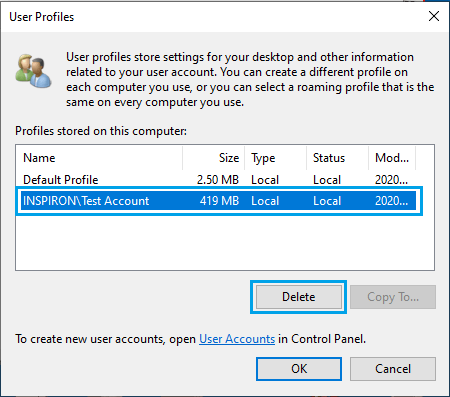The width and height of the screenshot is (450, 397).
Task: Dismiss the dialog with Cancel
Action: pyautogui.click(x=393, y=369)
